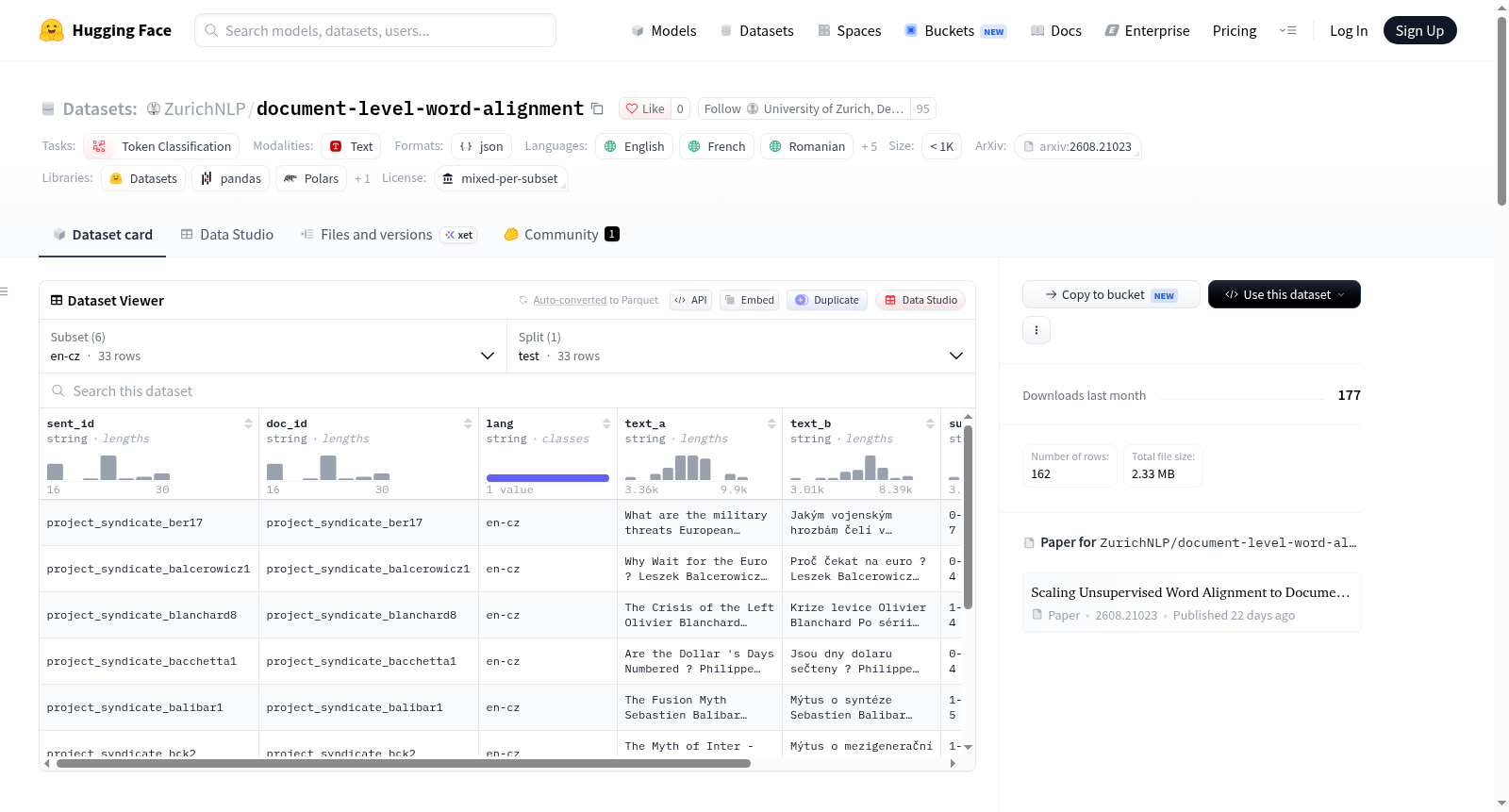Click the heart Like button

tap(645, 108)
